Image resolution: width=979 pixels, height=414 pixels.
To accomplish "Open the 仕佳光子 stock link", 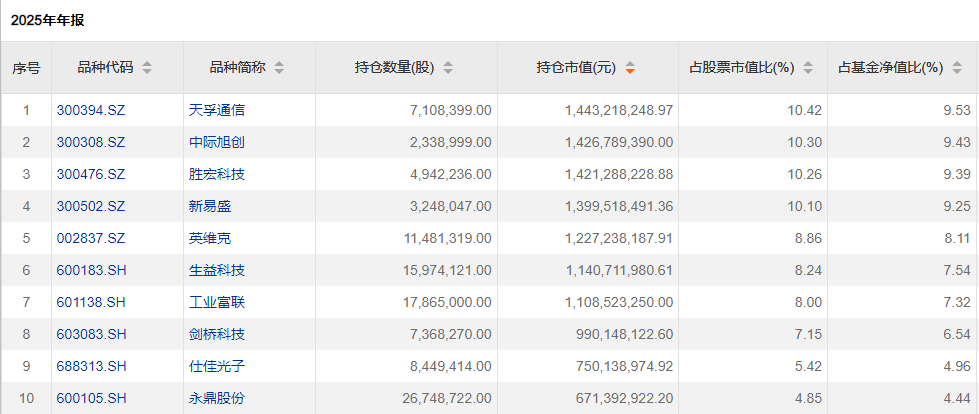I will (216, 366).
